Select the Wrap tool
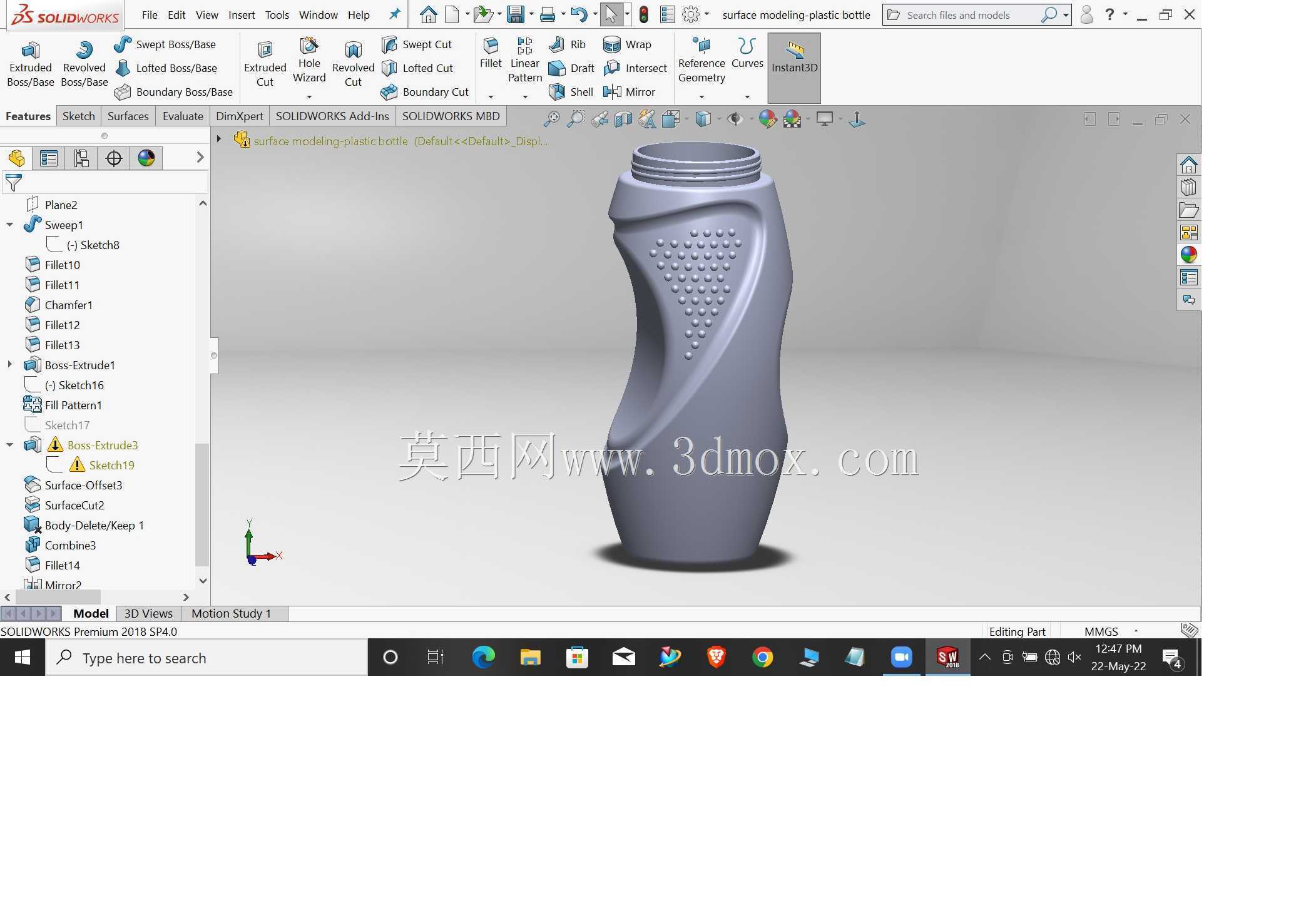1316x913 pixels. pos(628,44)
